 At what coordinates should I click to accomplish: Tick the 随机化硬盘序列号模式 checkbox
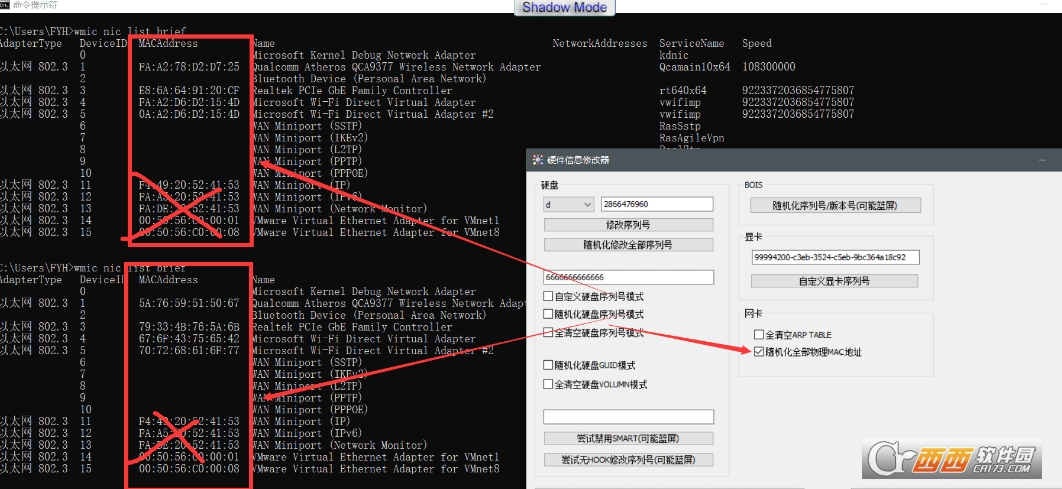[x=548, y=314]
